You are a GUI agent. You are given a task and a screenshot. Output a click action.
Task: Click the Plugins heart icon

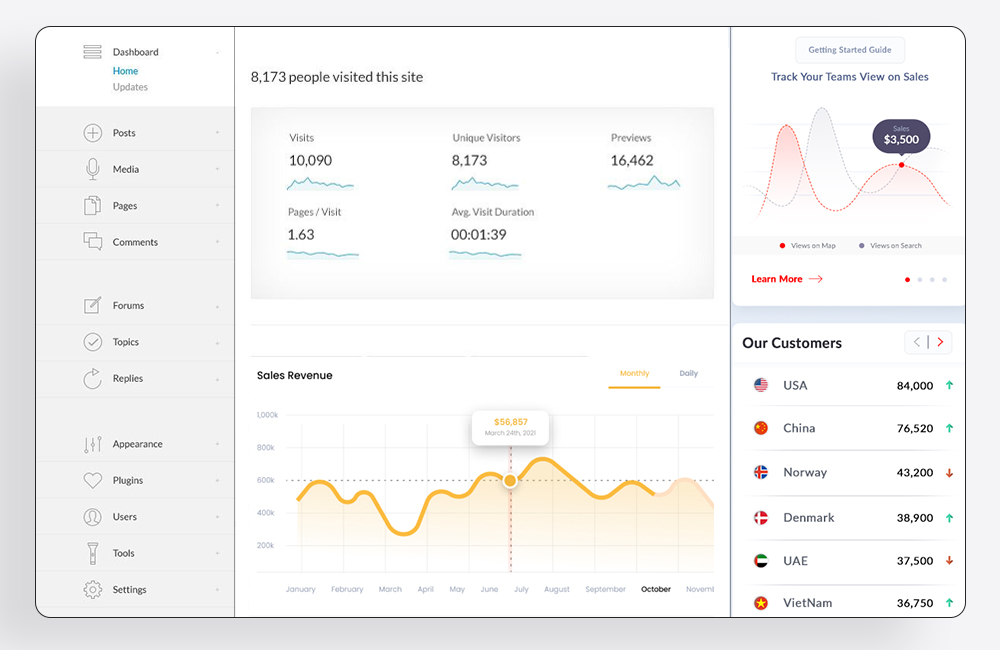tap(92, 480)
